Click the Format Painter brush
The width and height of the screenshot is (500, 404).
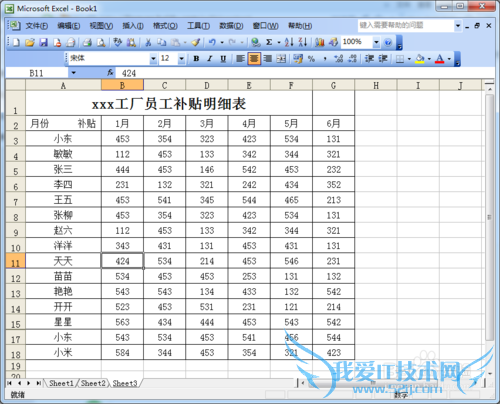(196, 42)
